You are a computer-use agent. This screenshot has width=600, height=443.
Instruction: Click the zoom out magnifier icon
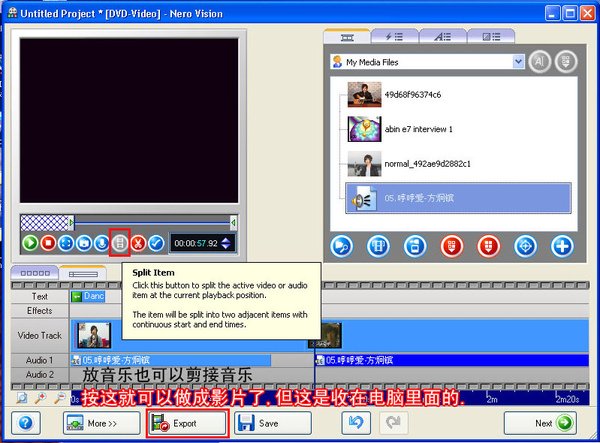tap(60, 399)
